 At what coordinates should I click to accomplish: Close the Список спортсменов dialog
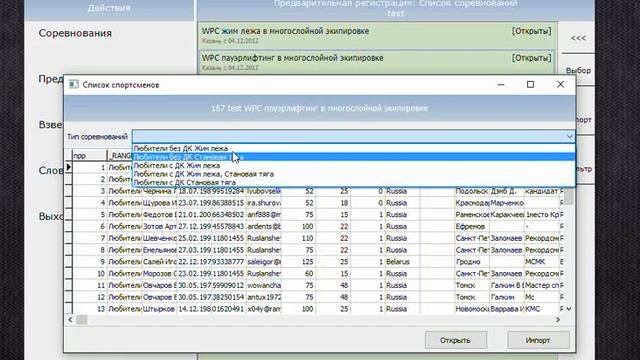[560, 84]
